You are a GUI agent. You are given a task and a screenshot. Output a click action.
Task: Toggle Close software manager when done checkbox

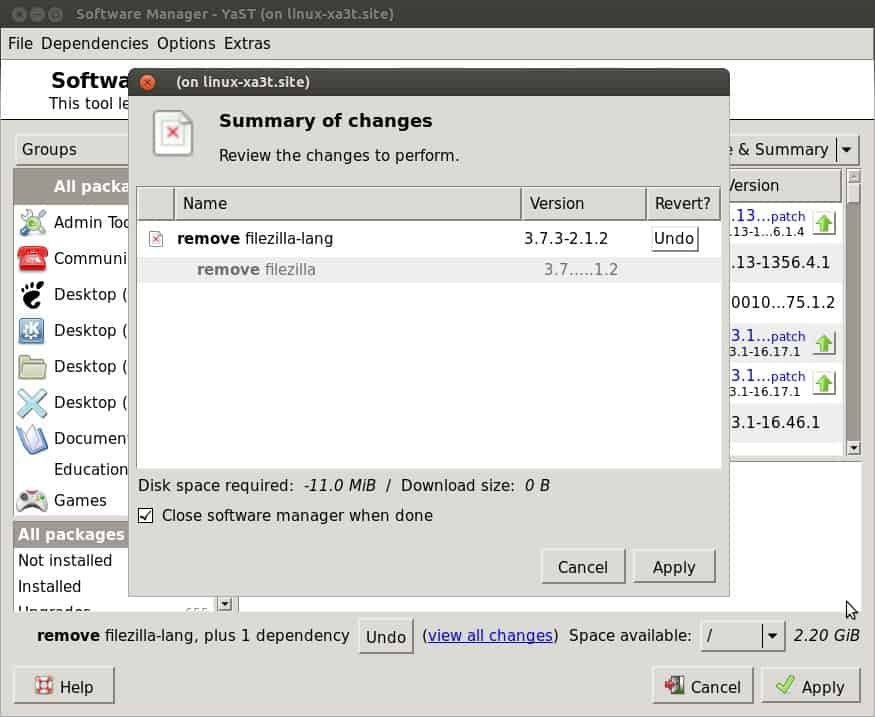(x=146, y=516)
